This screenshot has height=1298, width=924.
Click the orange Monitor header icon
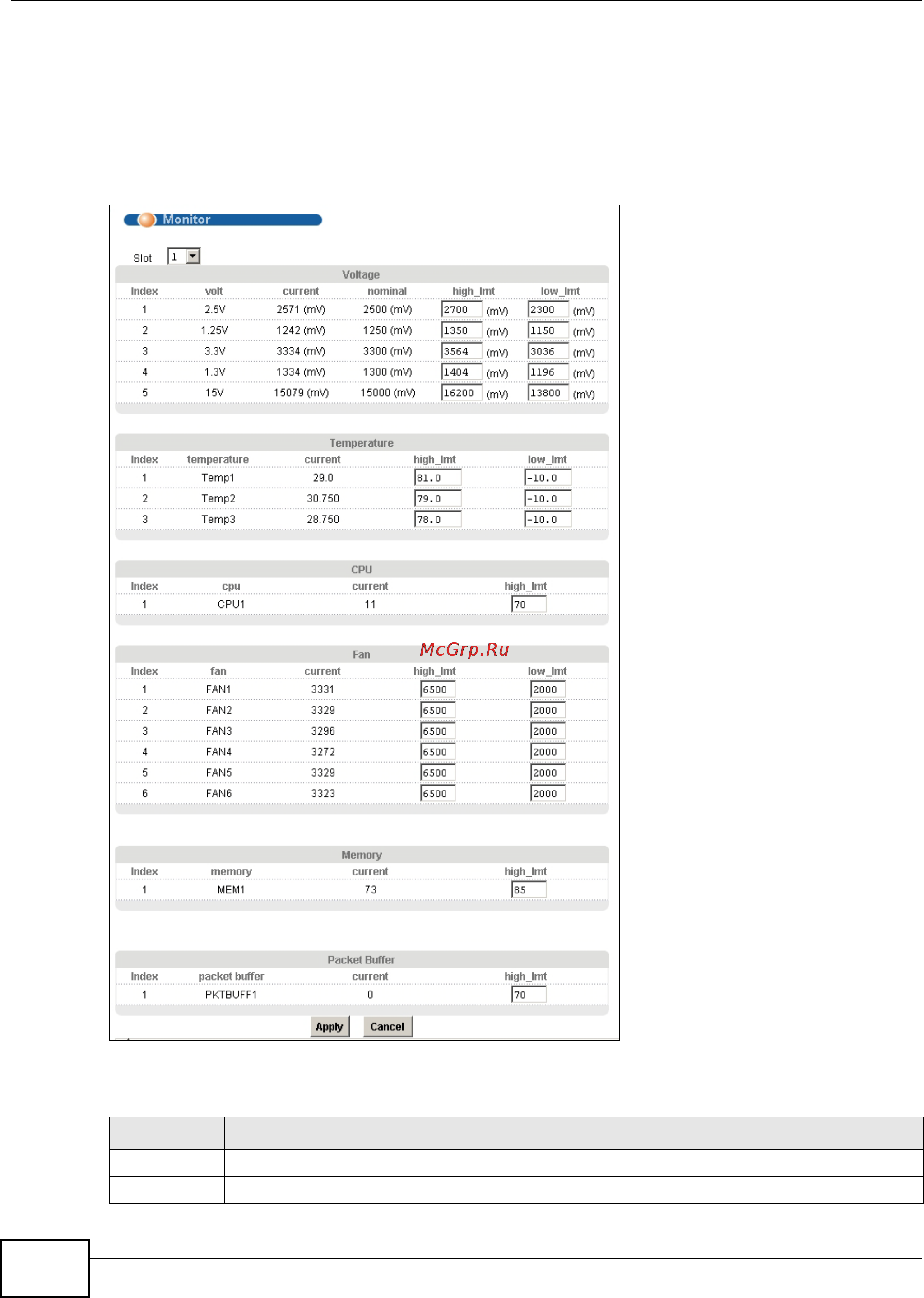pos(147,220)
